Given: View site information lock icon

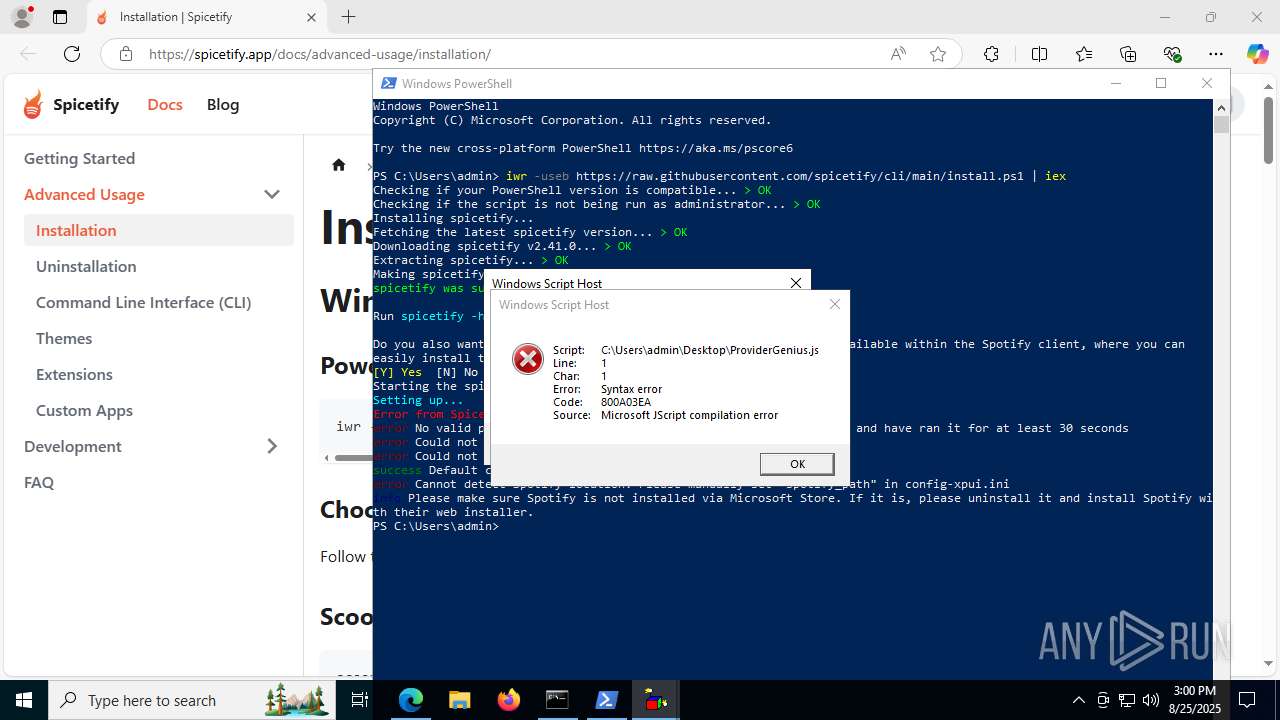Looking at the screenshot, I should tap(126, 54).
